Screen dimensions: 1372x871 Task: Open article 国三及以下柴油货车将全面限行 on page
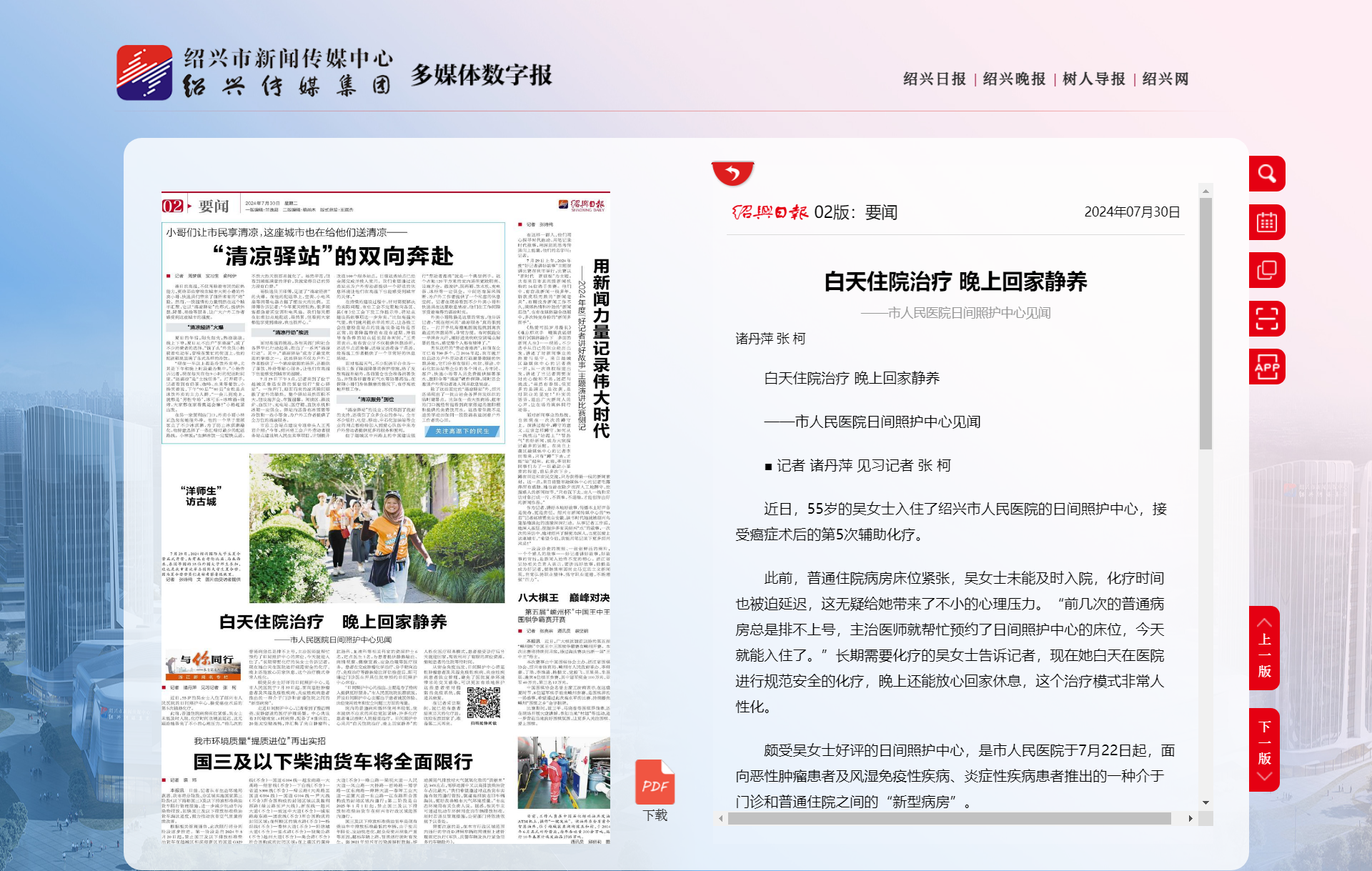[333, 761]
